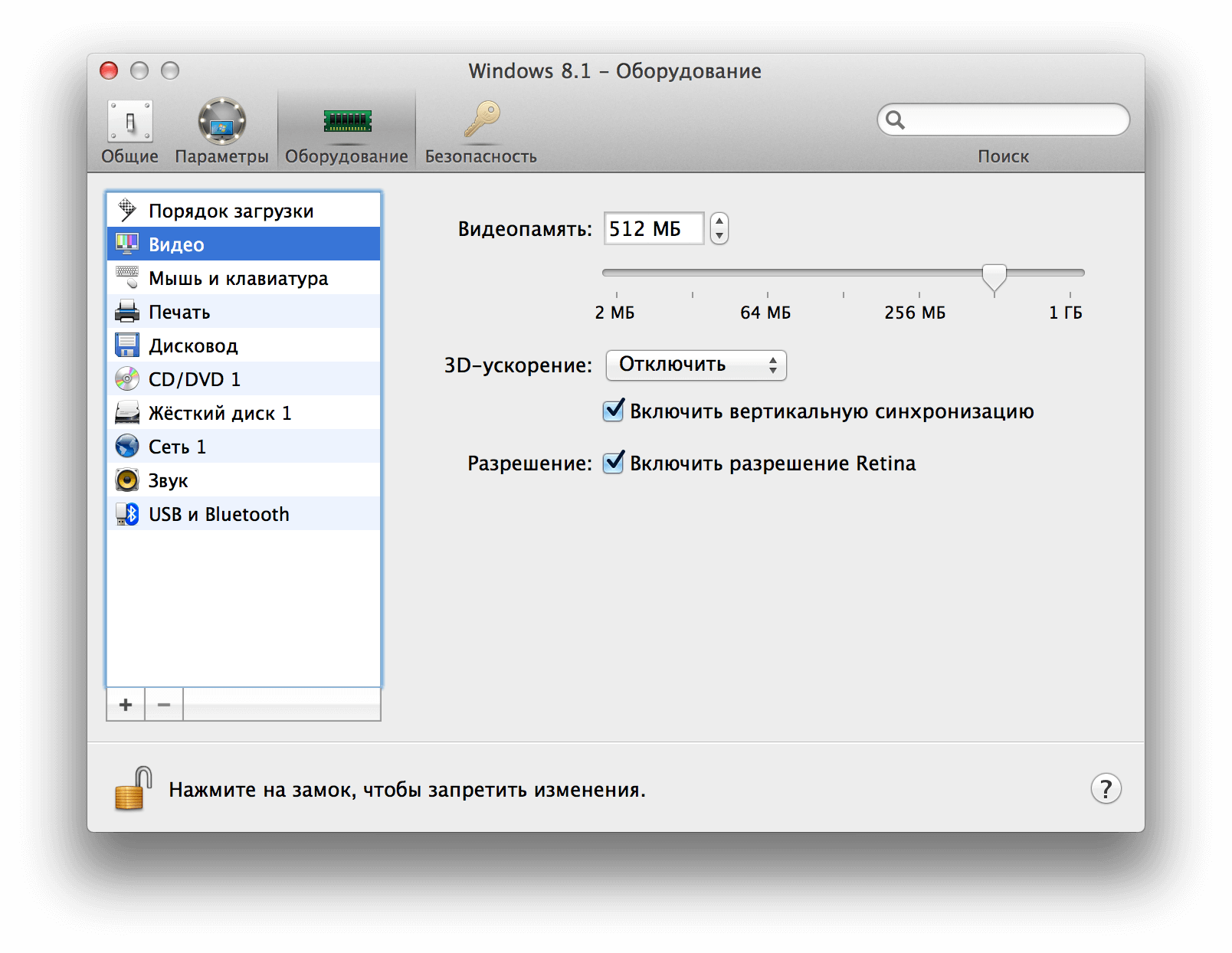Select Мышь и клавиатура in the list
This screenshot has height=953, width=1232.
tap(244, 277)
